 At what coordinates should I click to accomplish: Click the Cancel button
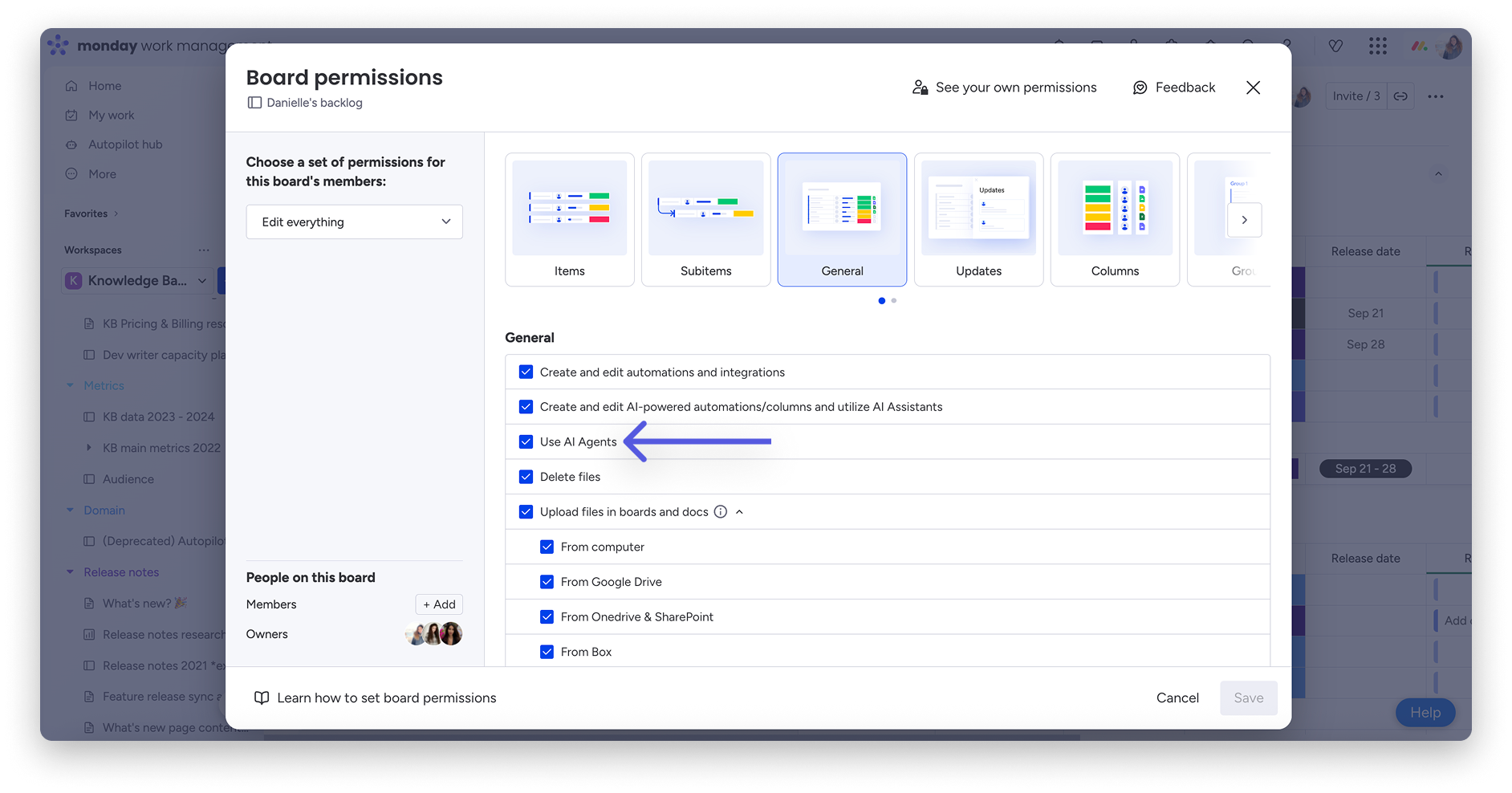click(x=1177, y=697)
